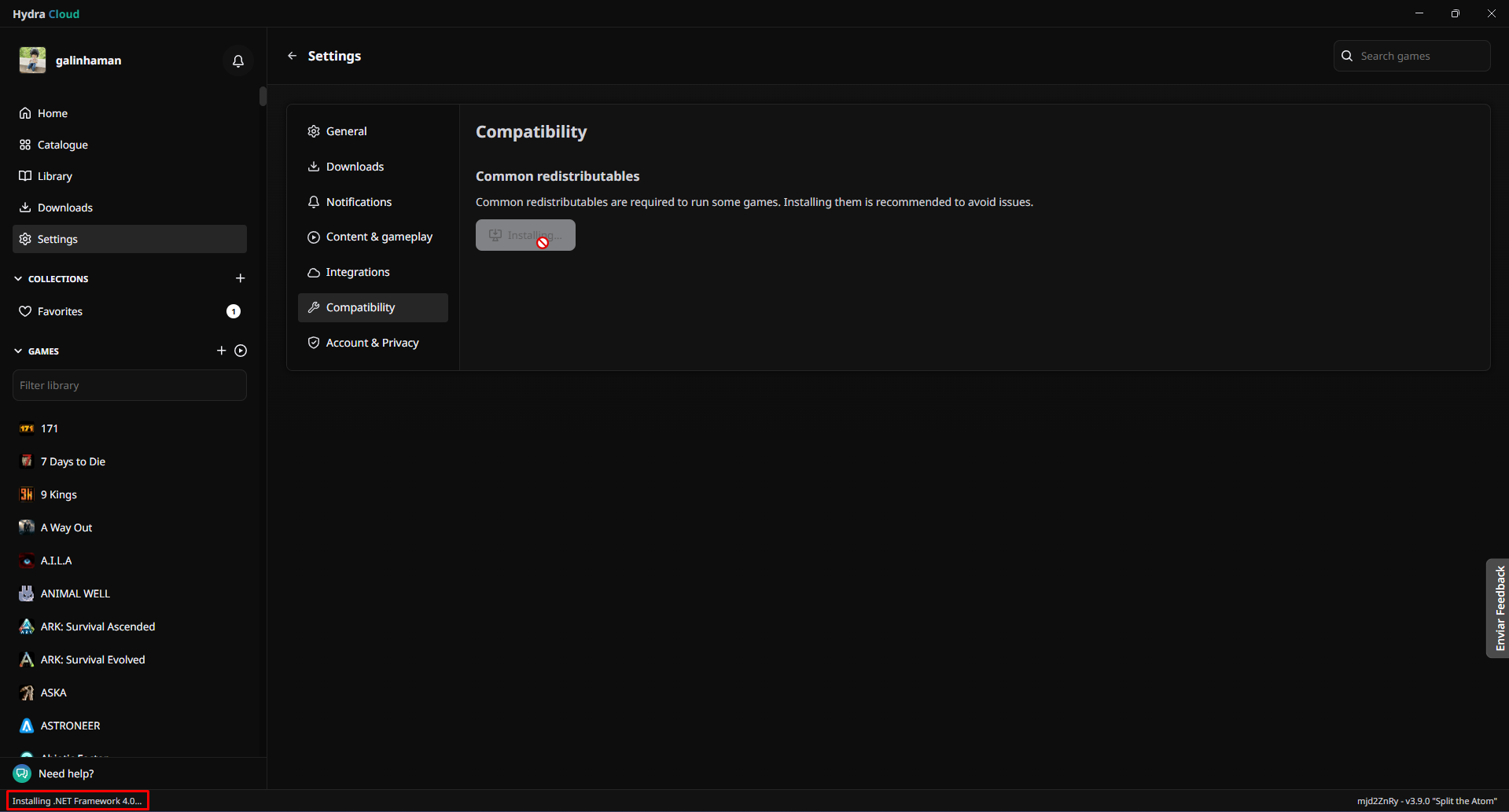This screenshot has width=1509, height=812.
Task: Open the Favorites collection
Action: (60, 311)
